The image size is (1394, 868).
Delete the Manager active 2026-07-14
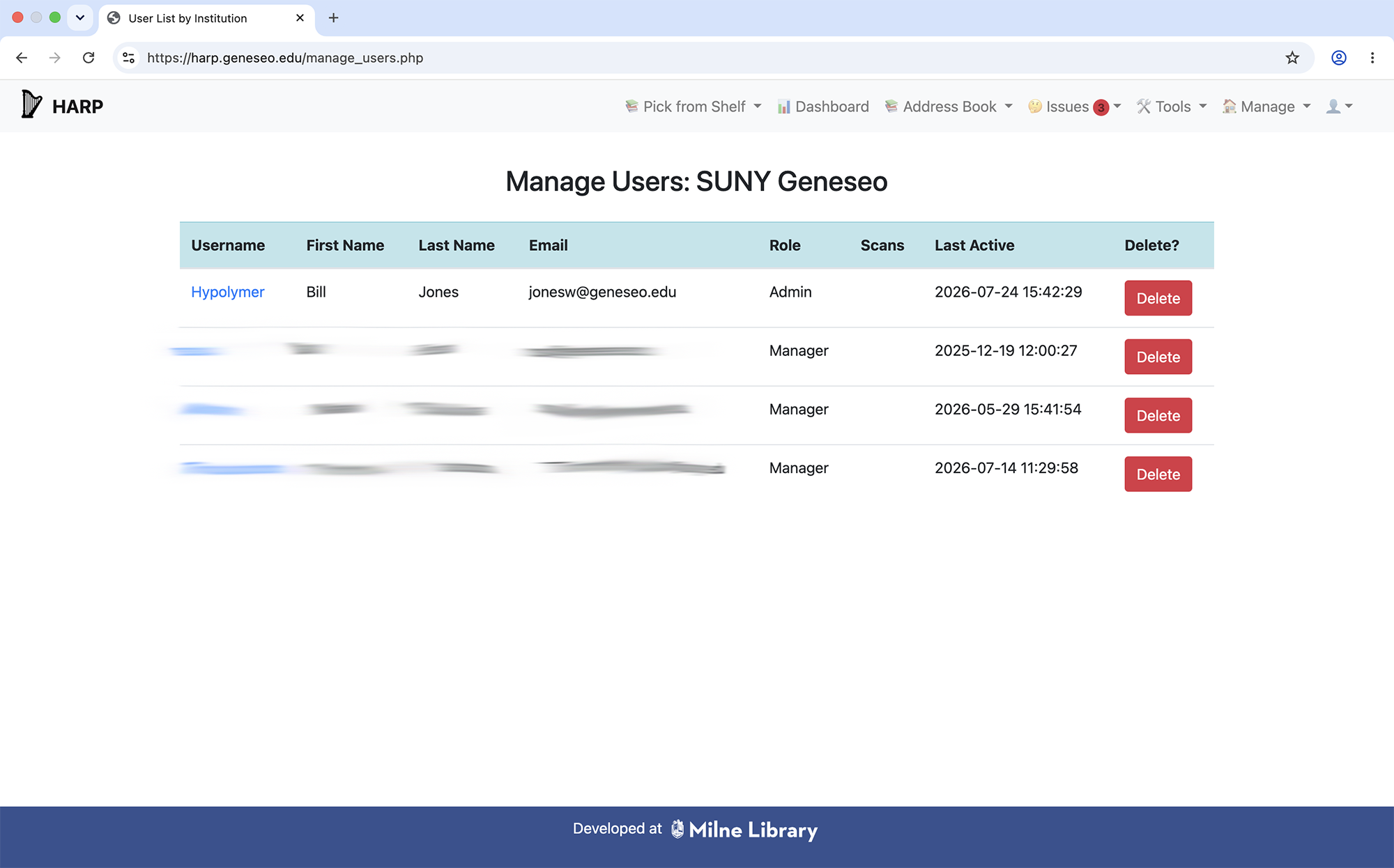pos(1158,474)
